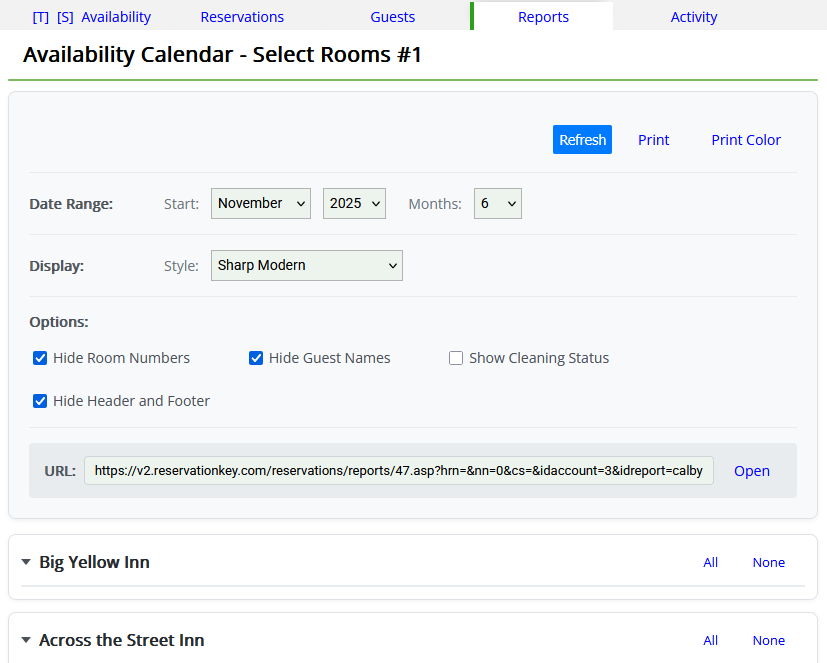Collapse the Across the Street Inn section
The height and width of the screenshot is (663, 827).
coord(26,640)
